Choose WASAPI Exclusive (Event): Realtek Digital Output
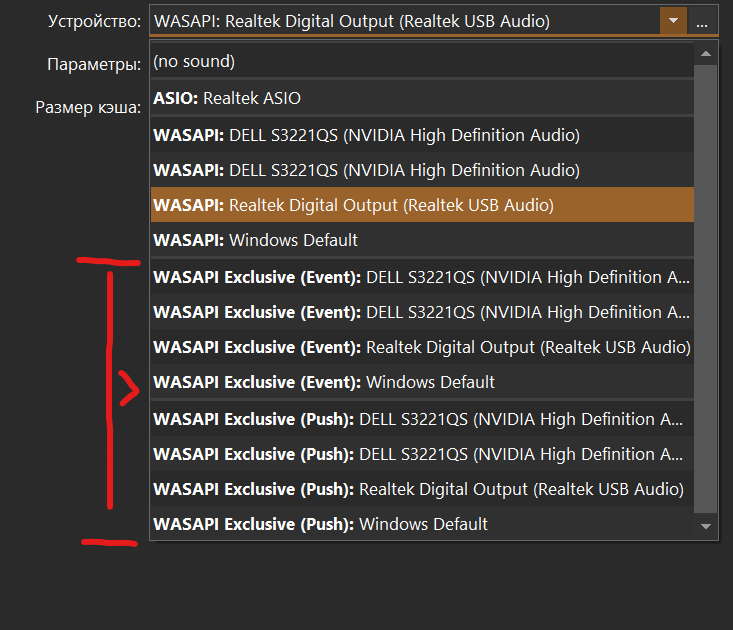This screenshot has width=733, height=630. tap(422, 347)
